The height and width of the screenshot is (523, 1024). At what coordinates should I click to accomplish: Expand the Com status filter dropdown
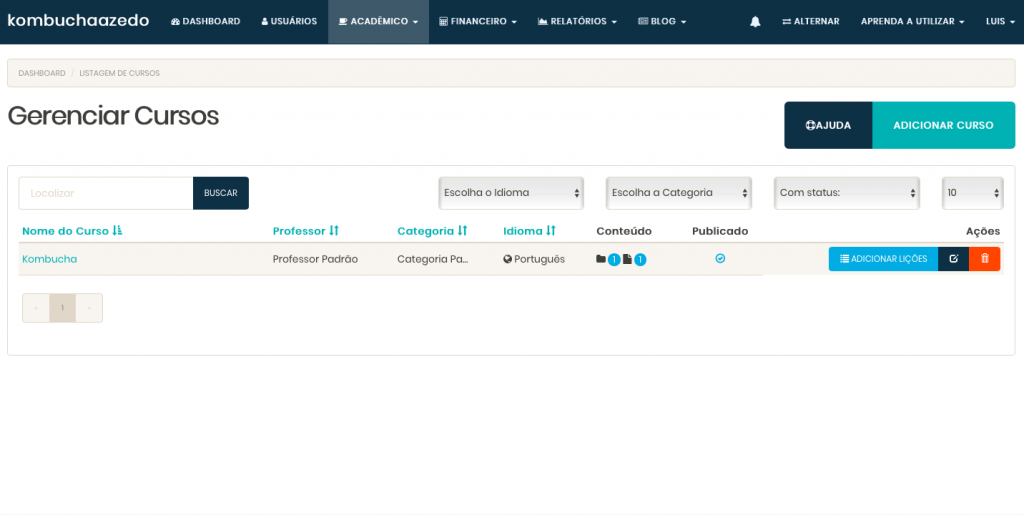(x=847, y=193)
